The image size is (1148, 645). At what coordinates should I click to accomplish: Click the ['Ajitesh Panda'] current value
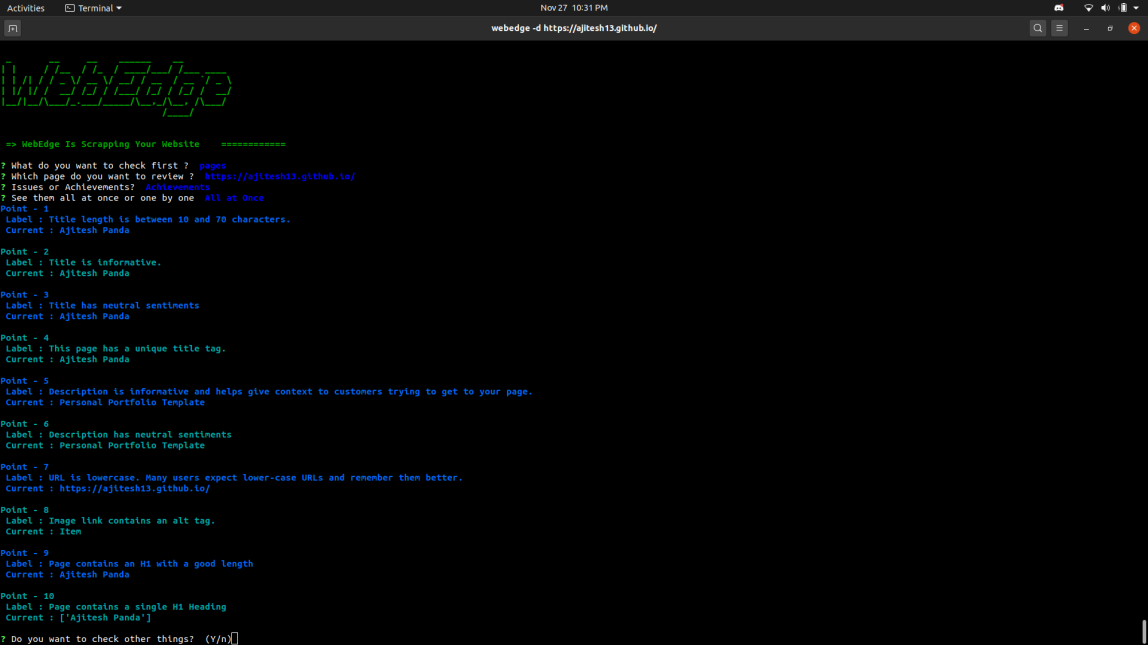click(105, 618)
